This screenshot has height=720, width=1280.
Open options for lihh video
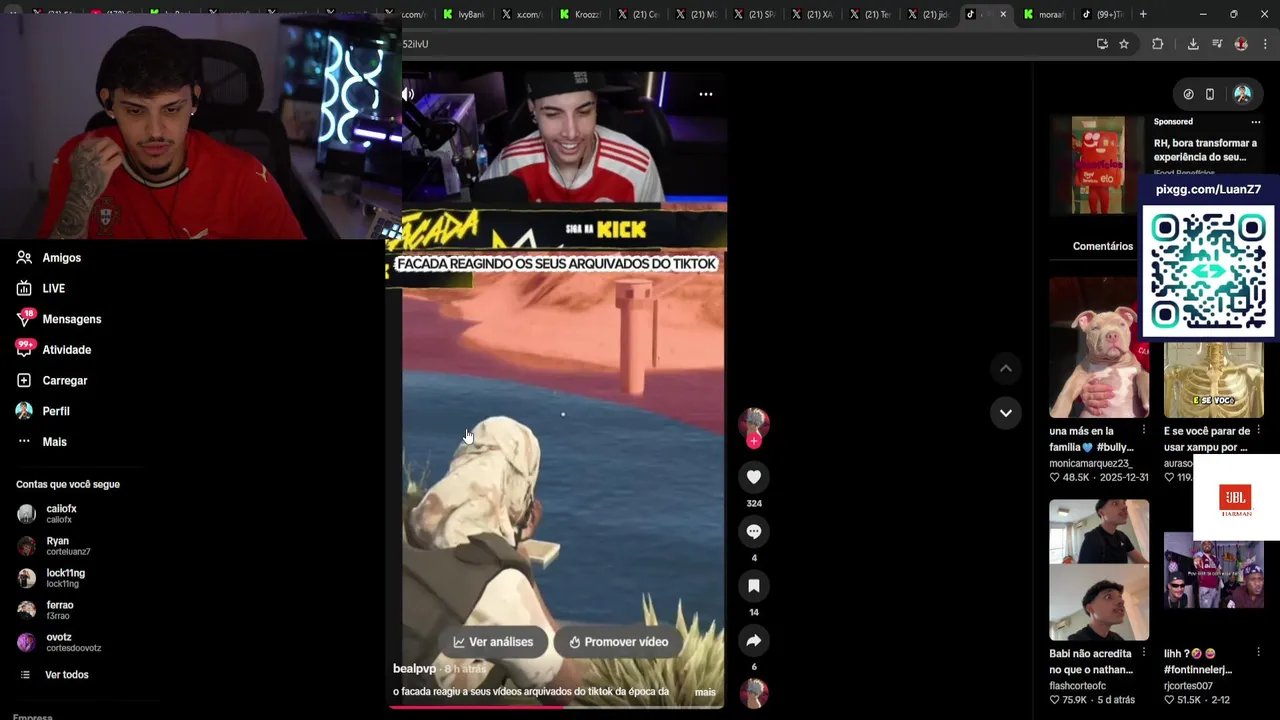(1259, 654)
